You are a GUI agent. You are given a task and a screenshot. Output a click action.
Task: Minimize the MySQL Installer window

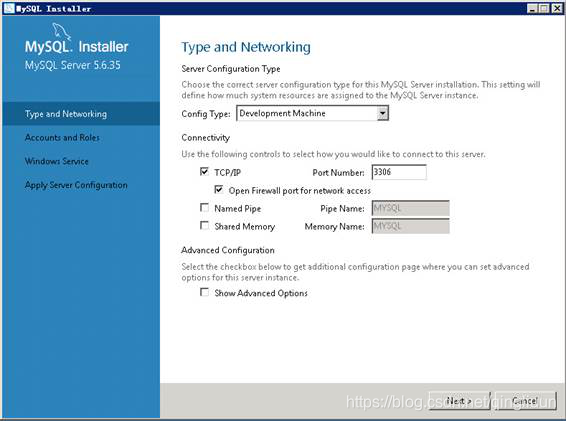click(x=532, y=8)
